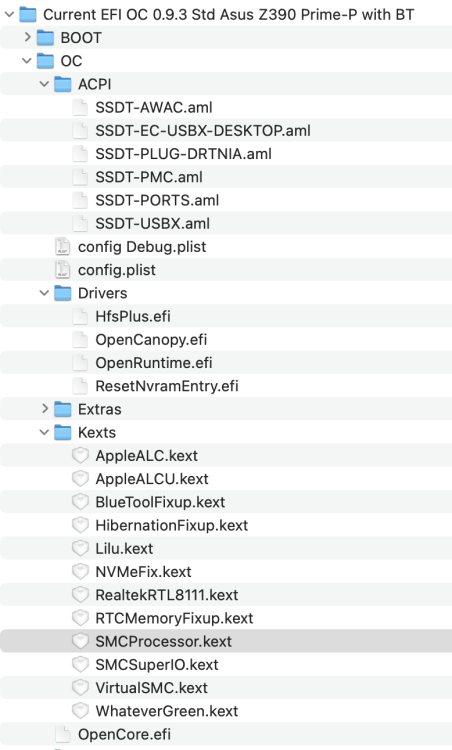This screenshot has width=452, height=750.
Task: Select the SSDT-PMC.aml file name
Action: coord(149,177)
